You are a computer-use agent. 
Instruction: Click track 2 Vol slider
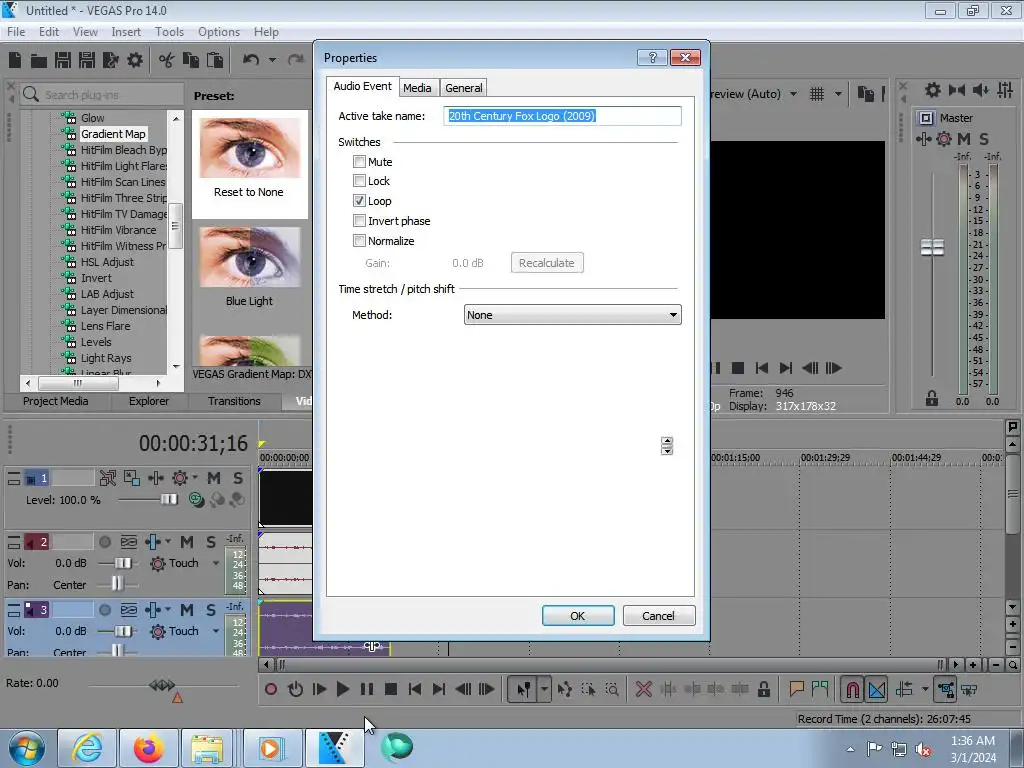123,563
